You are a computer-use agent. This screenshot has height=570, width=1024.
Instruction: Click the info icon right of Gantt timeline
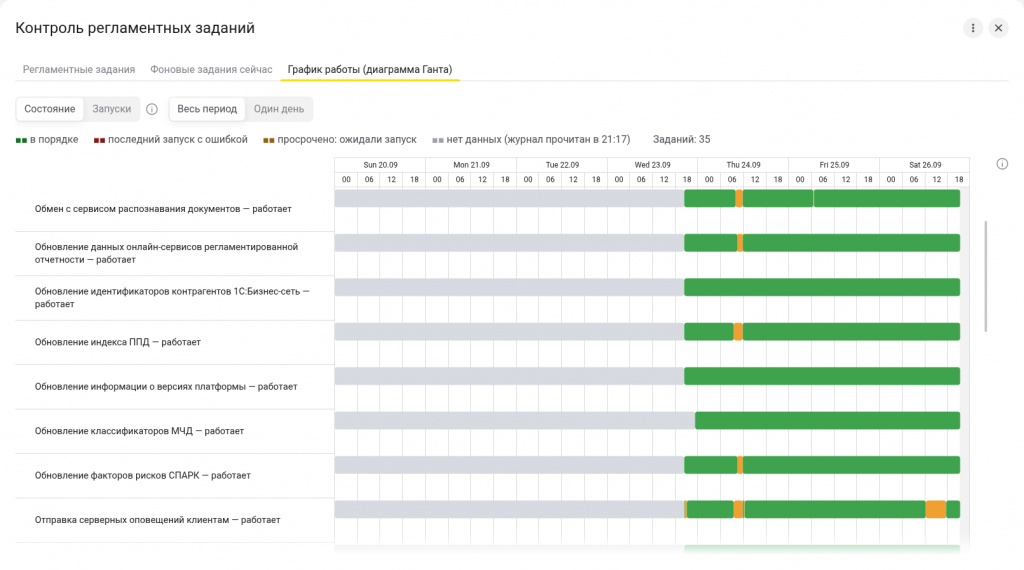click(1002, 164)
